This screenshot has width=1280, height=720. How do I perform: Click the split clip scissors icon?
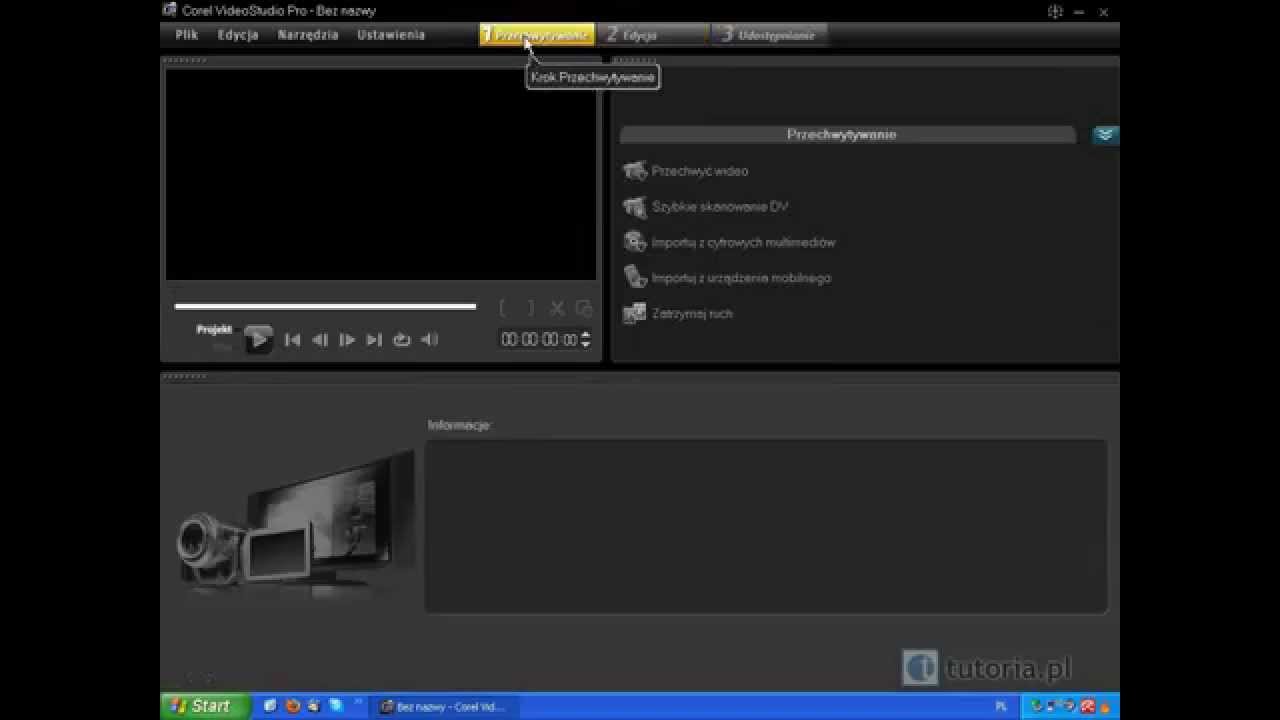558,309
